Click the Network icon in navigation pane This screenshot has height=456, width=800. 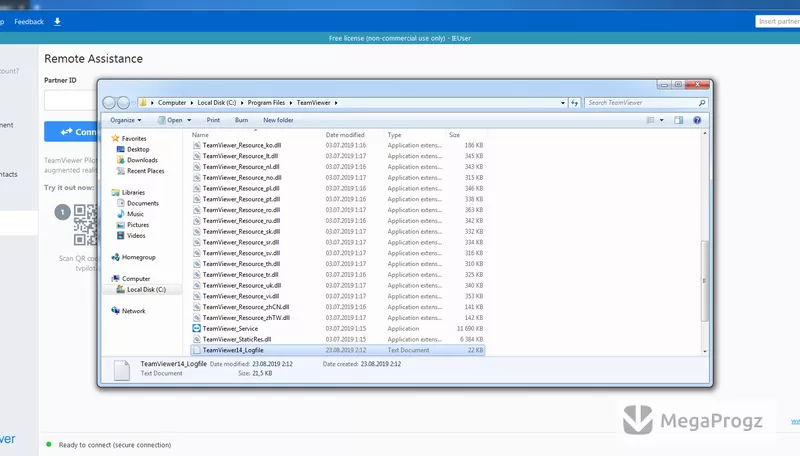116,311
